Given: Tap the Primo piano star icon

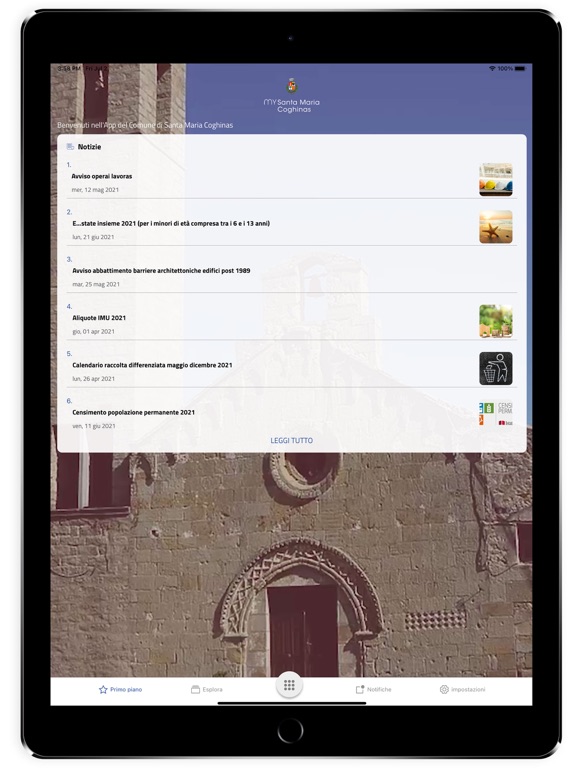Looking at the screenshot, I should [x=103, y=690].
